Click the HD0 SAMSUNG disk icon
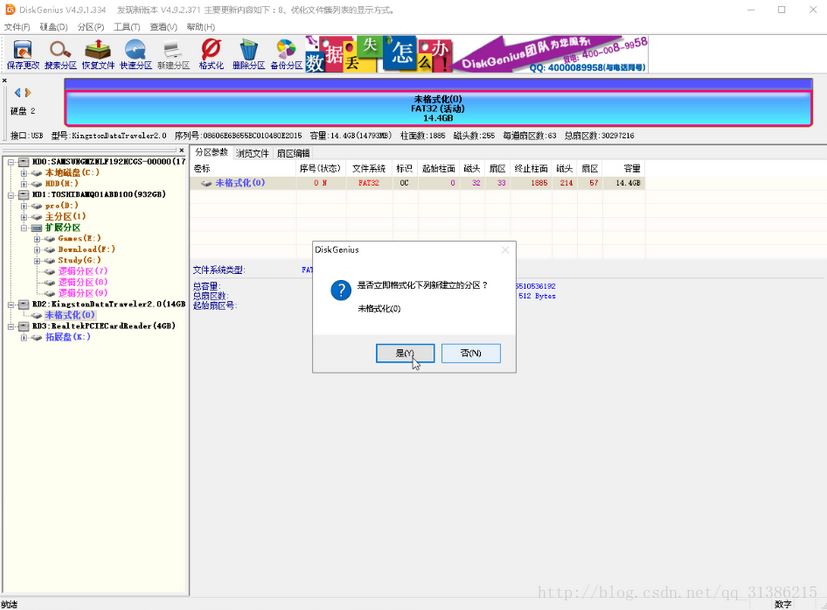Screen dimensions: 827x610 pos(24,162)
